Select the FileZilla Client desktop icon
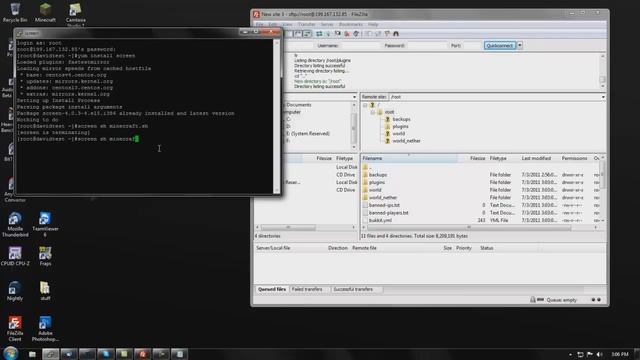 [15, 329]
